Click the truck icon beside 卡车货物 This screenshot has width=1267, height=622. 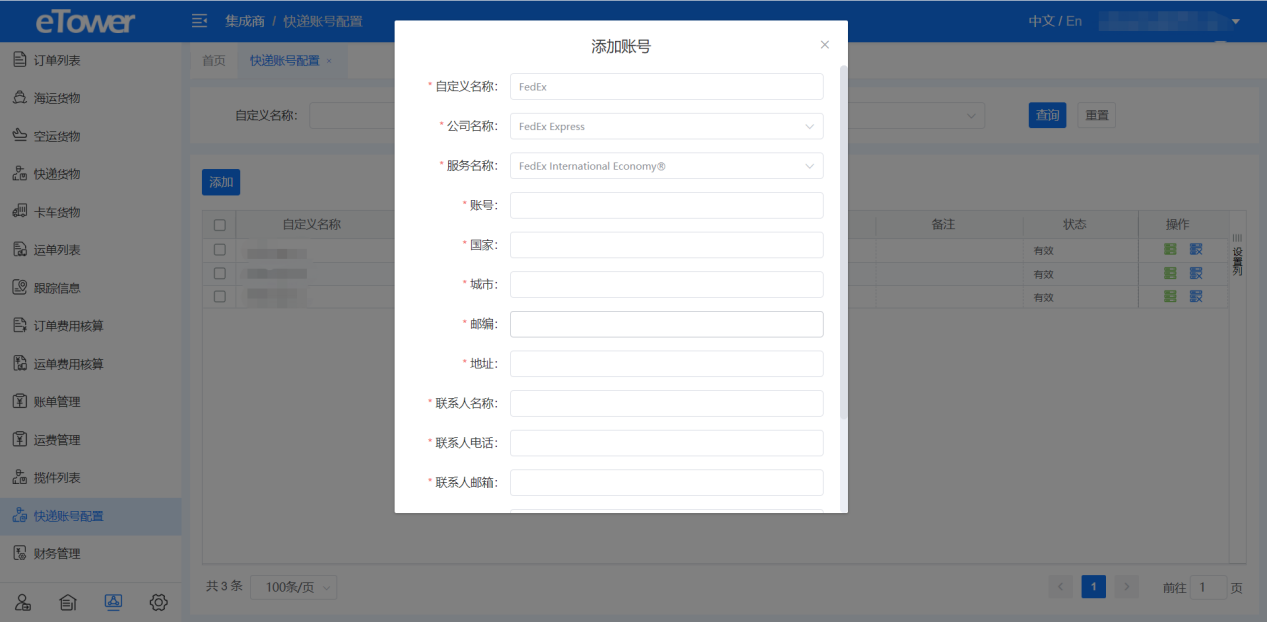(19, 212)
